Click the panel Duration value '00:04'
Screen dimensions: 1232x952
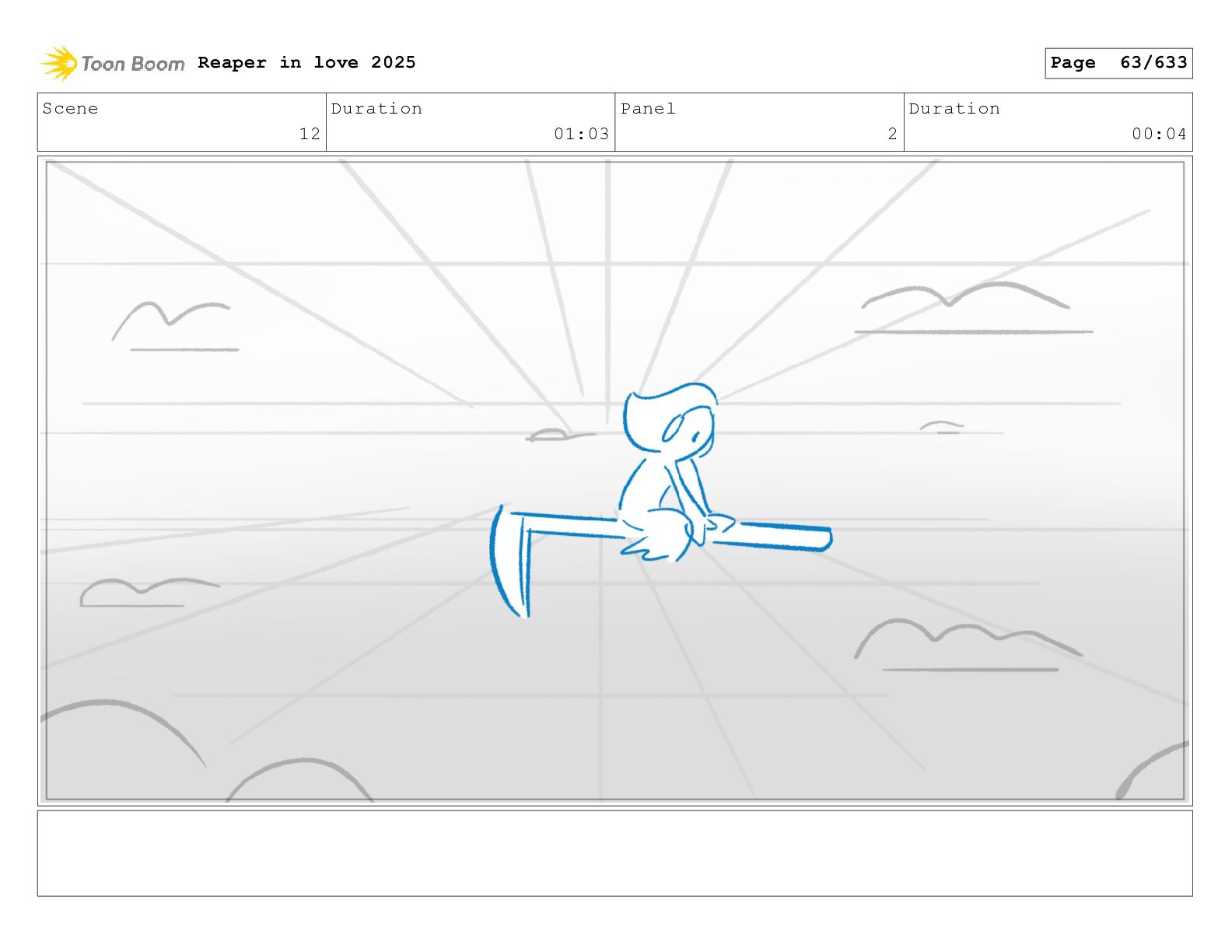point(1159,134)
